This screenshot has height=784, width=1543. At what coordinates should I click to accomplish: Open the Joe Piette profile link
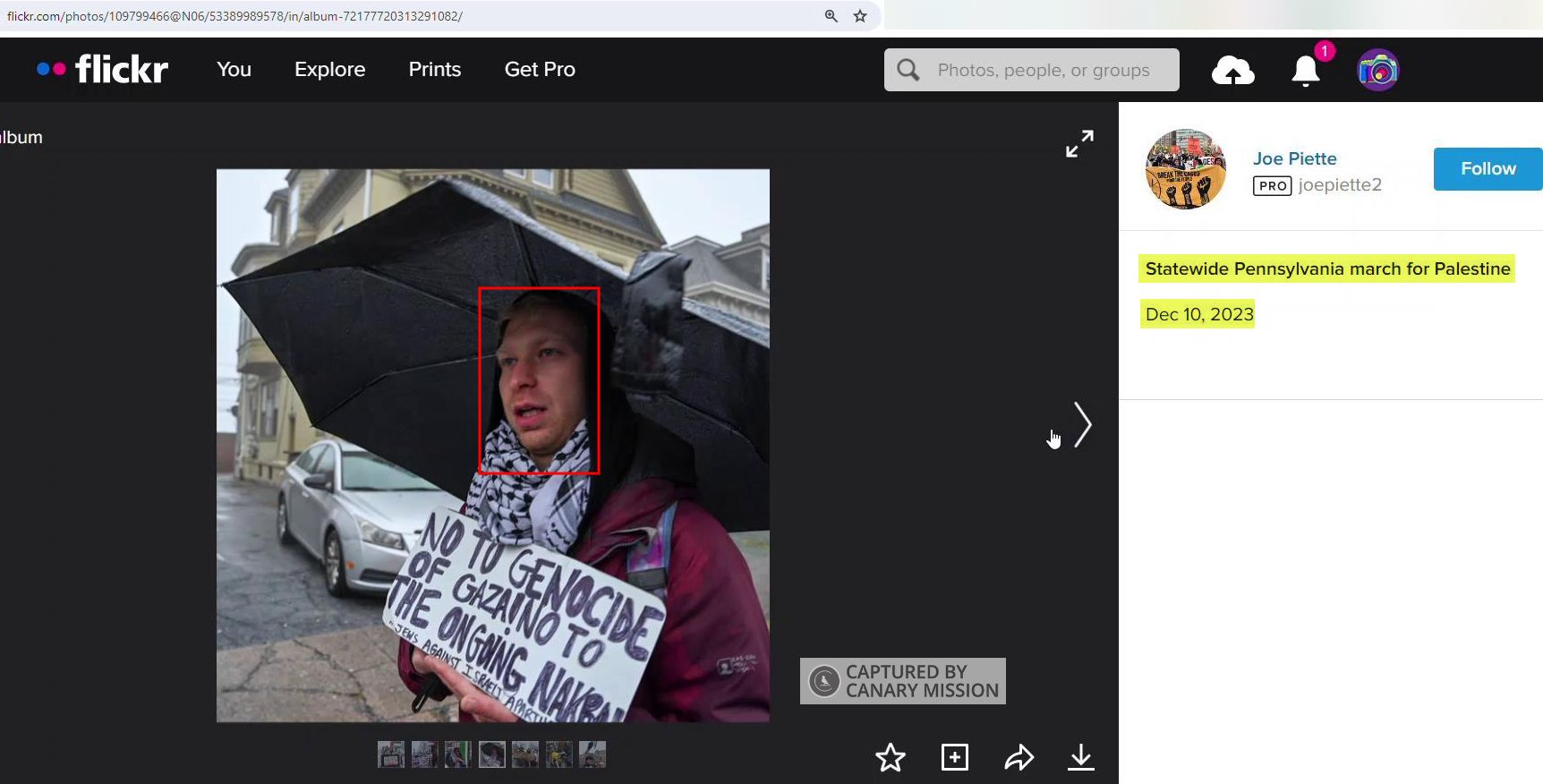click(x=1294, y=158)
